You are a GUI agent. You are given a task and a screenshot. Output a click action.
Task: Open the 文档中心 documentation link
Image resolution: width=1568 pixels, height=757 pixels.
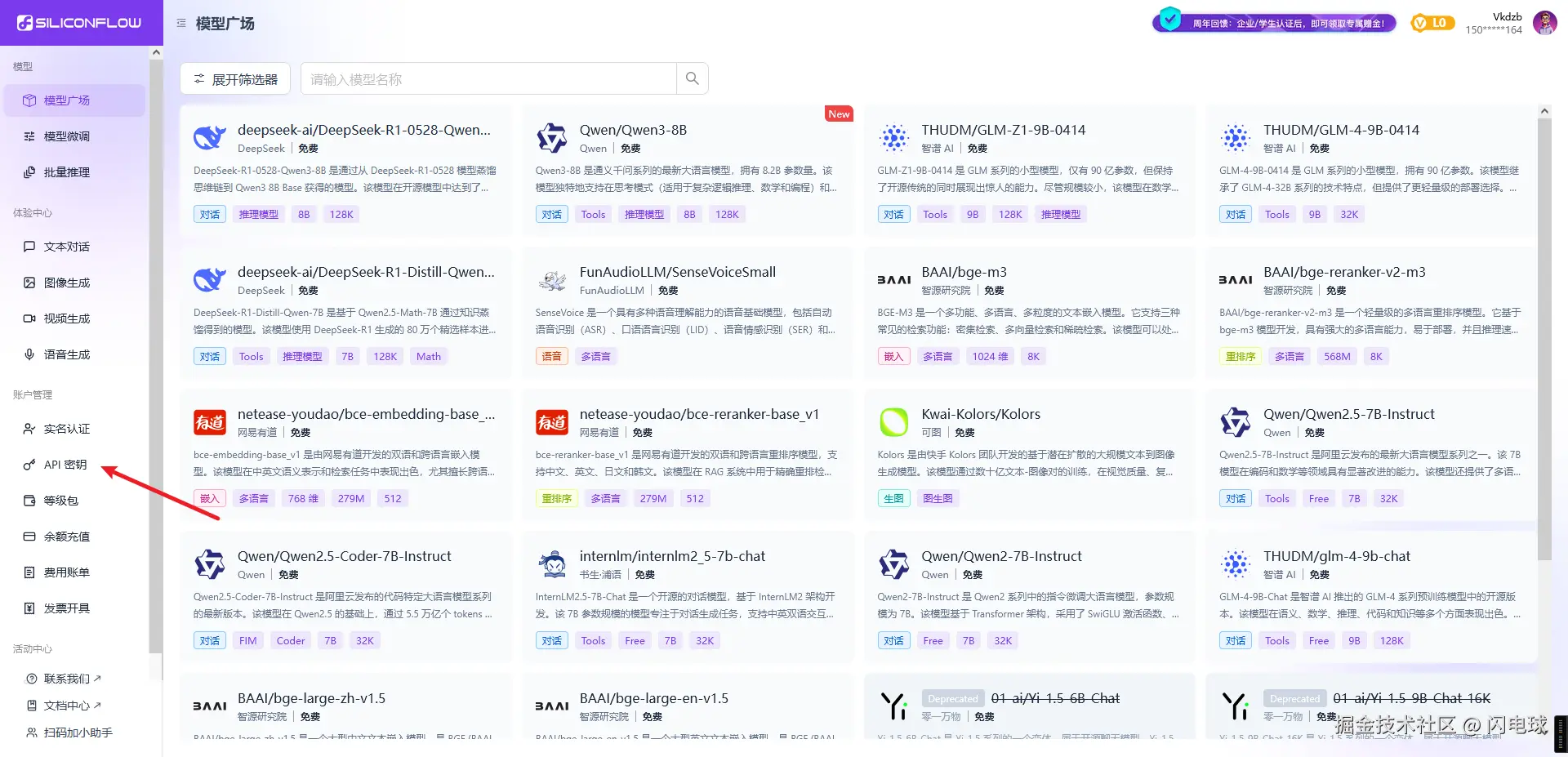pyautogui.click(x=65, y=705)
